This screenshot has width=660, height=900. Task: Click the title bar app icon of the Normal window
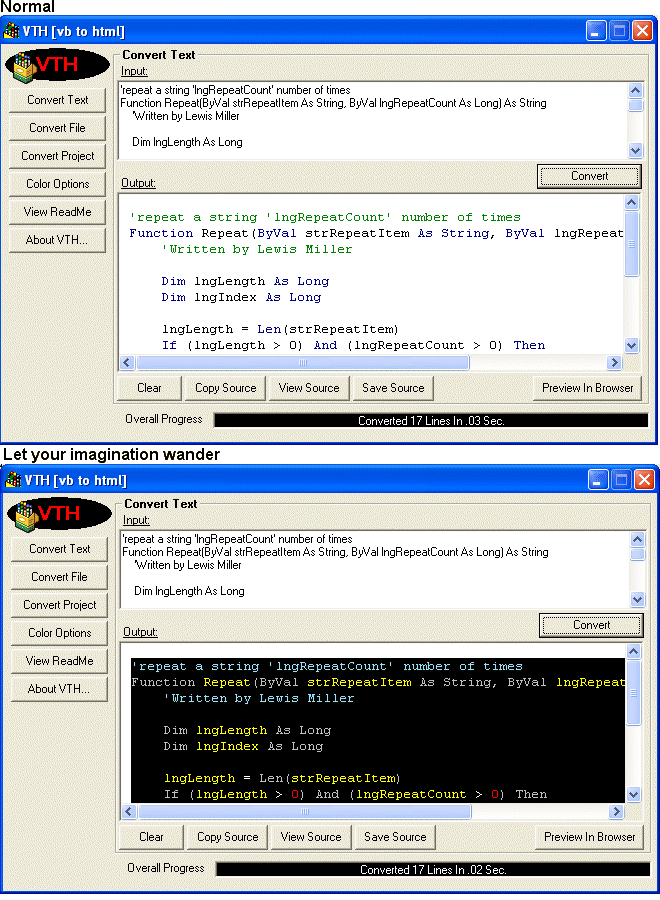[12, 31]
